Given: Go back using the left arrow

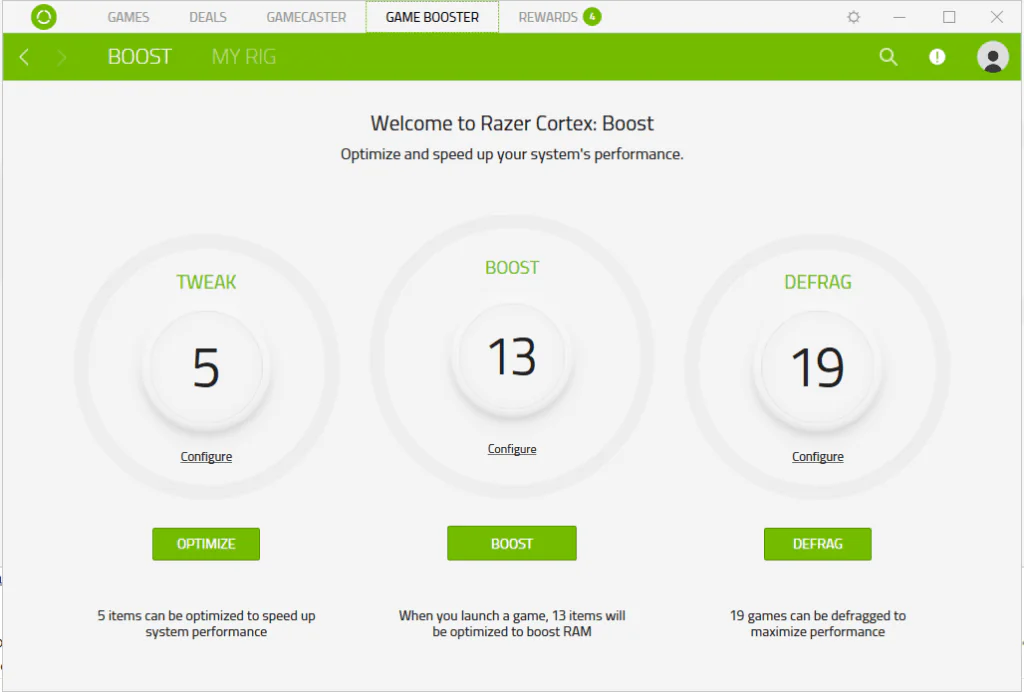Looking at the screenshot, I should [24, 58].
